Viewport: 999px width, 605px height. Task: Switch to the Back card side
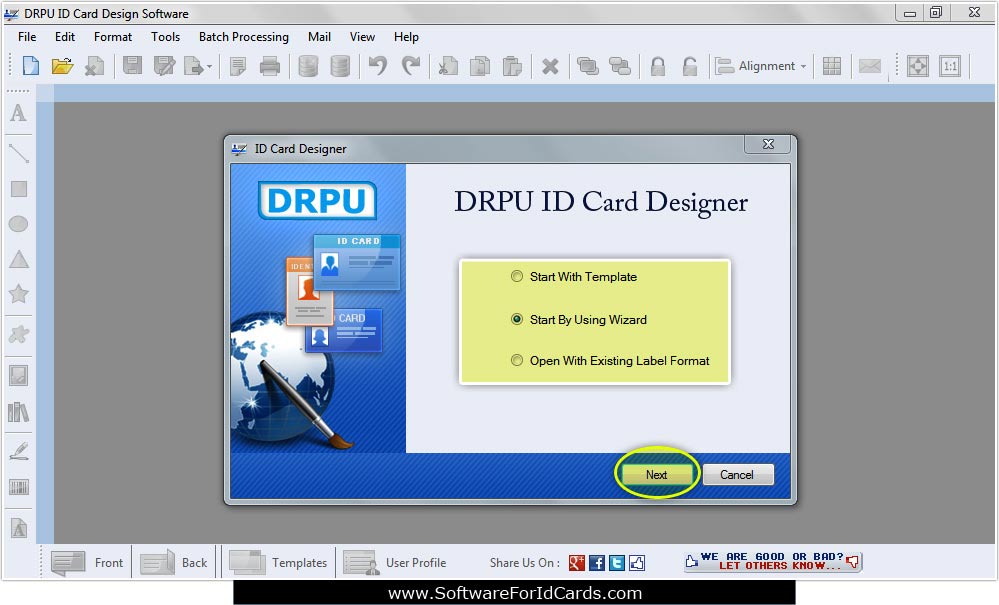click(x=173, y=563)
